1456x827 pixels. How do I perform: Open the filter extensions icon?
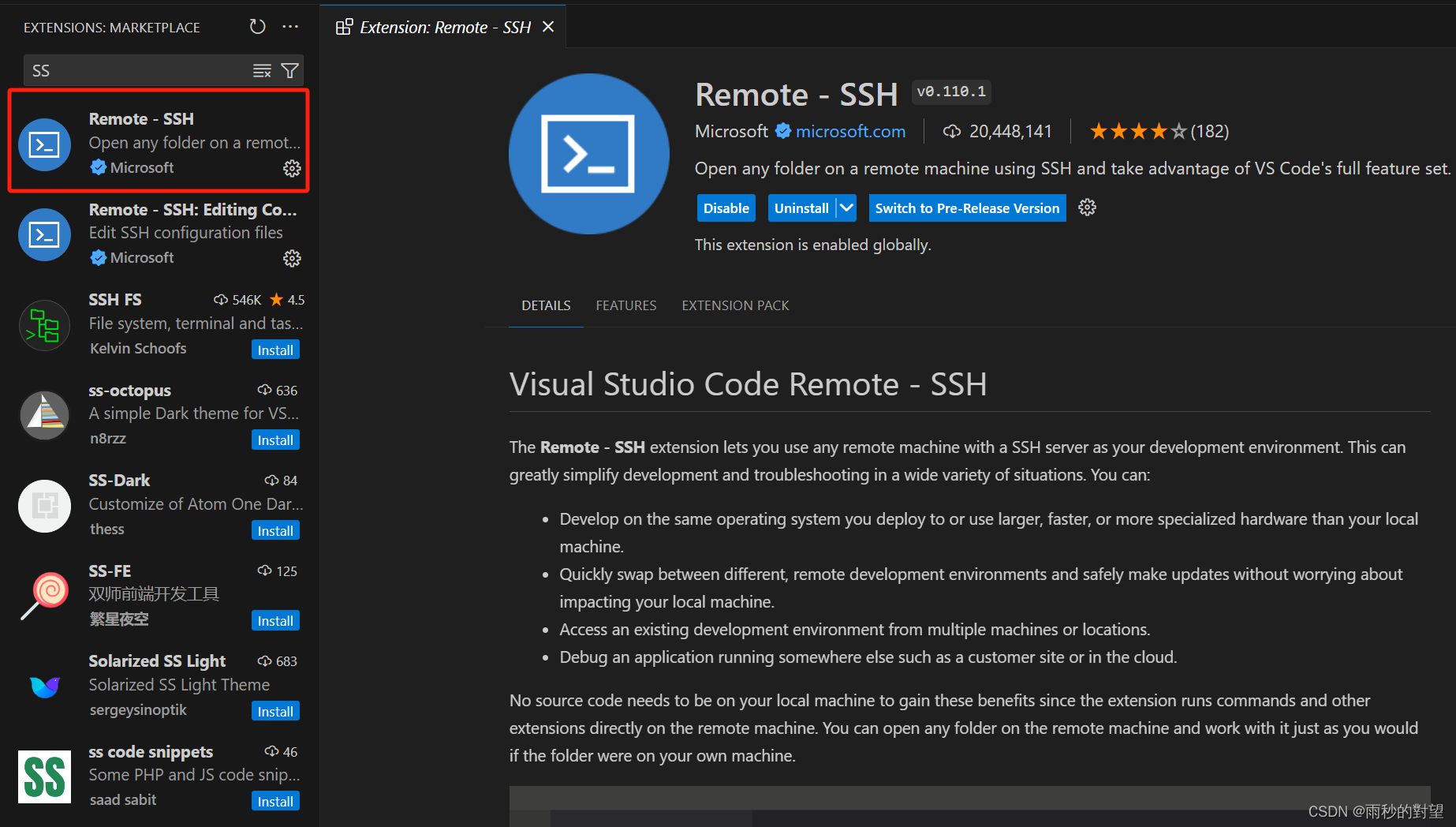coord(289,70)
